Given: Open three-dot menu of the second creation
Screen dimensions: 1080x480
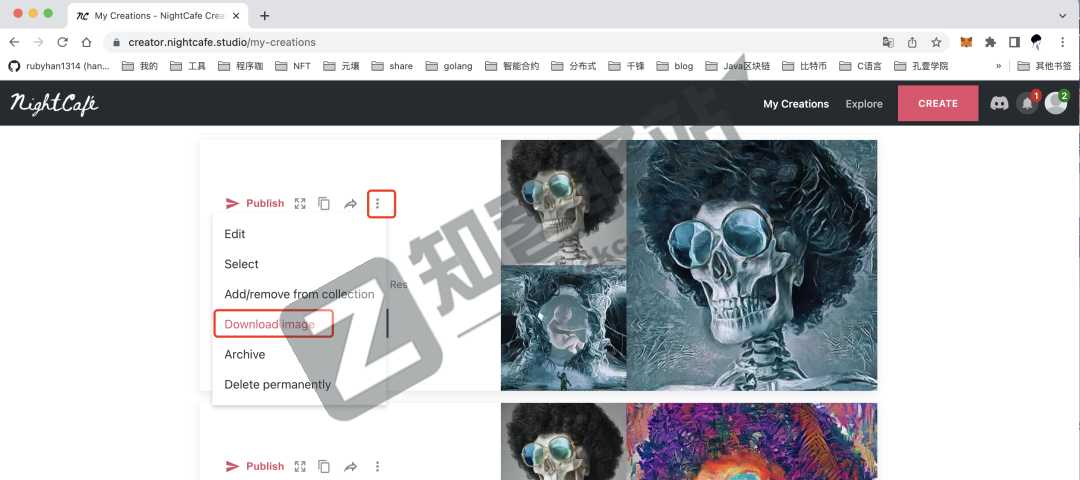Looking at the screenshot, I should tap(377, 466).
